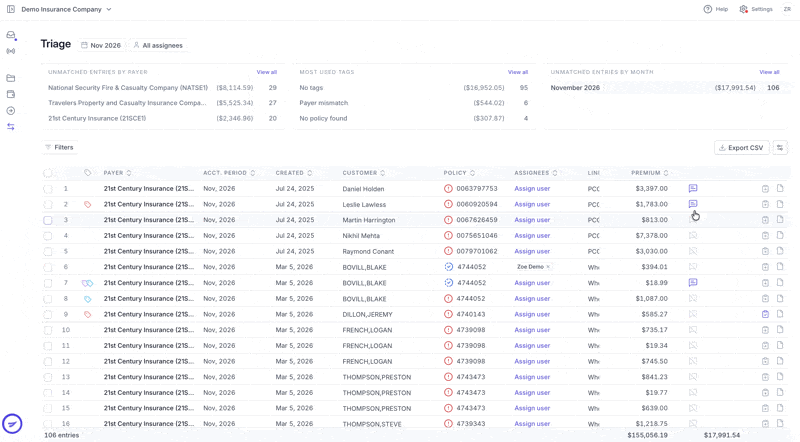Image resolution: width=800 pixels, height=442 pixels.
Task: Open the broadcast signal icon in sidebar
Action: point(11,51)
